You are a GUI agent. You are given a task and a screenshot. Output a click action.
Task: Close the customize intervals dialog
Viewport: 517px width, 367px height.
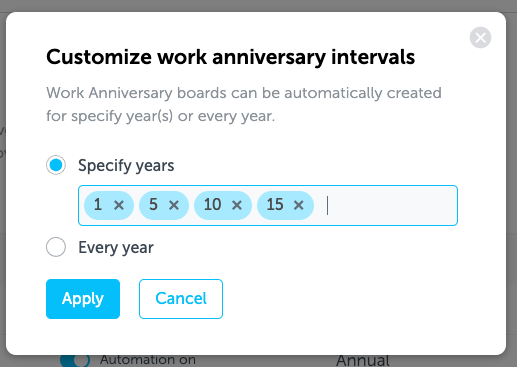click(480, 37)
